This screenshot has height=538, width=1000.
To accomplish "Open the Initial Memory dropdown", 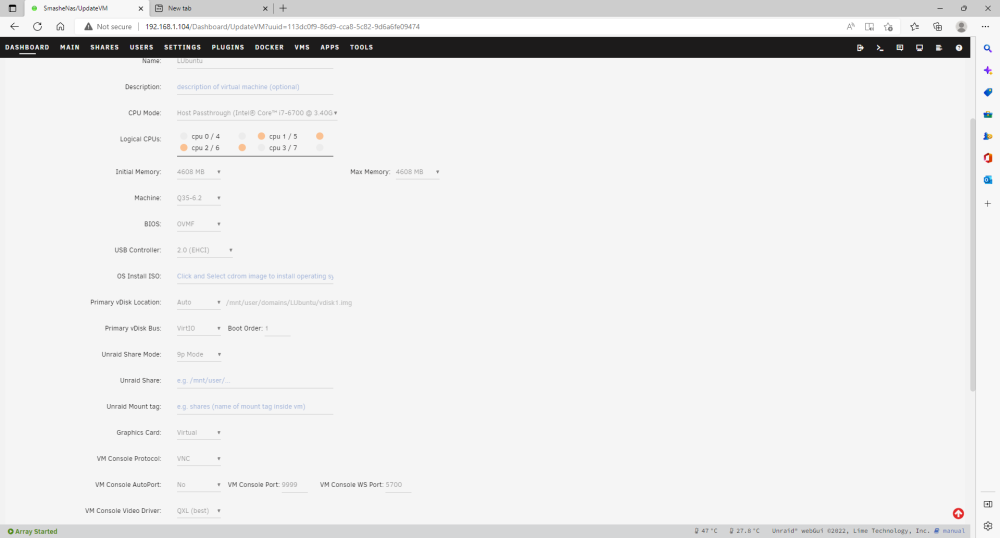I will click(x=199, y=172).
